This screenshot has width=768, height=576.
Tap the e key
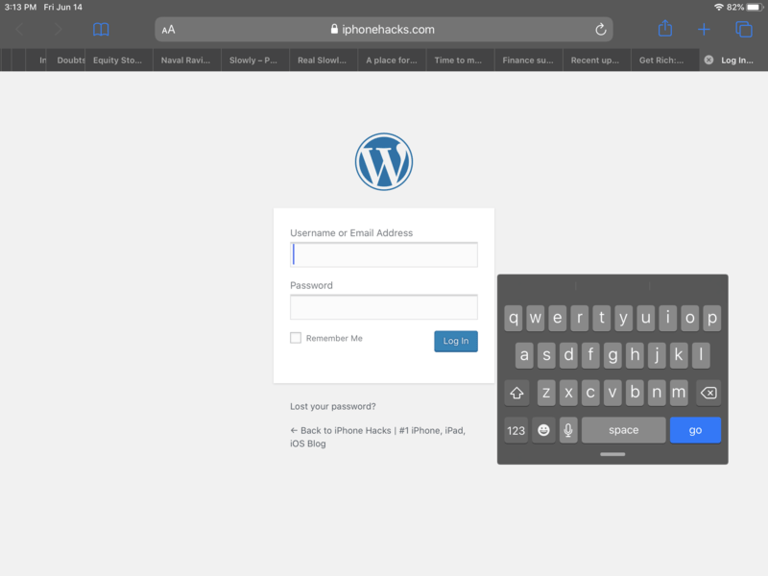(557, 318)
